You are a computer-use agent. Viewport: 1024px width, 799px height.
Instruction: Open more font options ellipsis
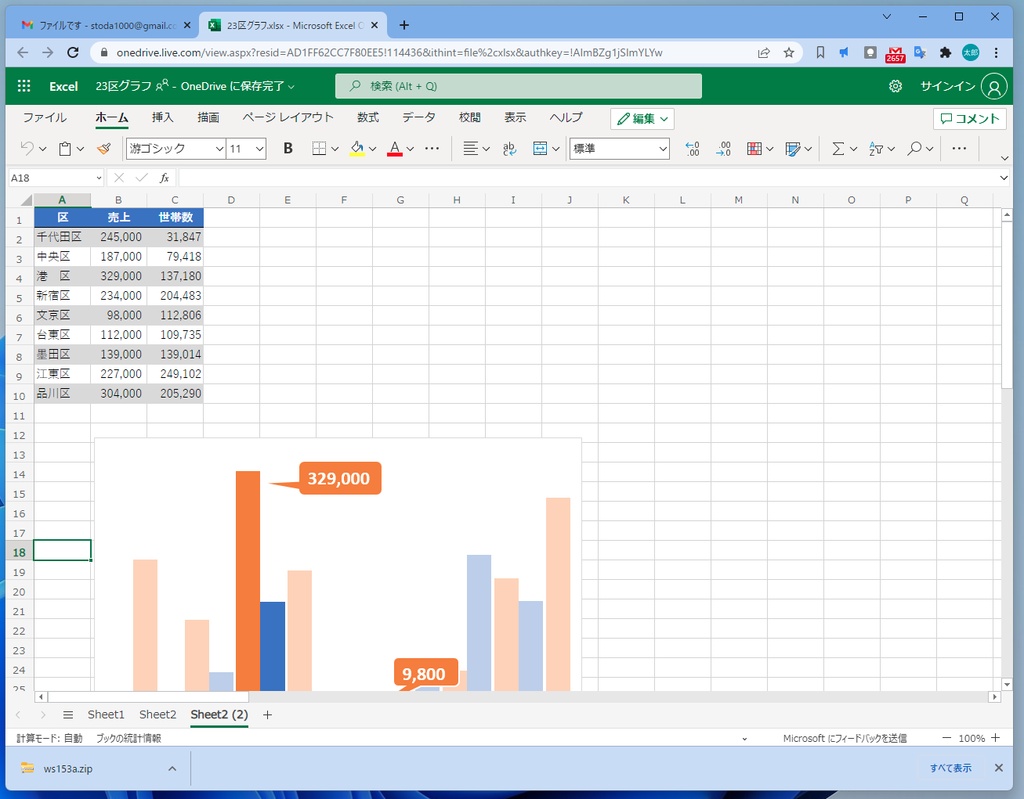pyautogui.click(x=432, y=148)
